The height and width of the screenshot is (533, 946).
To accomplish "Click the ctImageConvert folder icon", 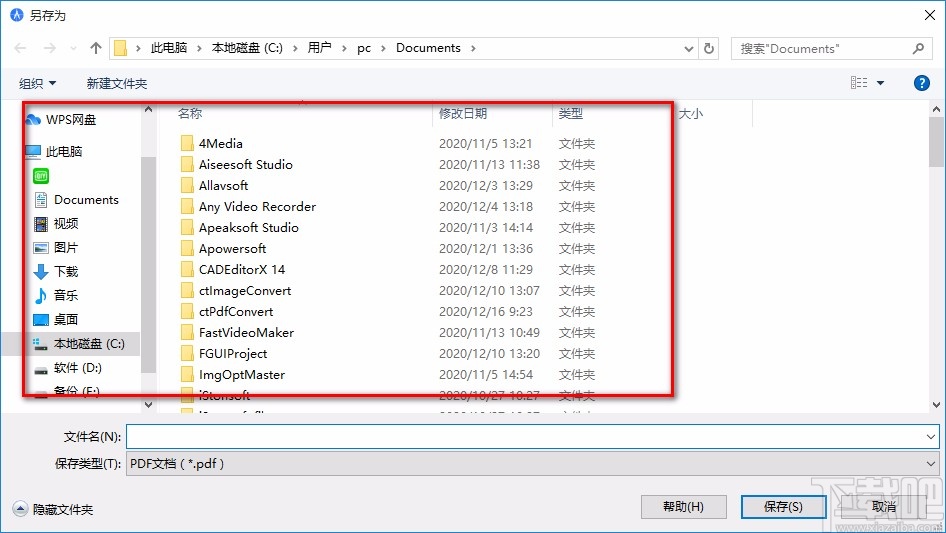I will coord(187,290).
